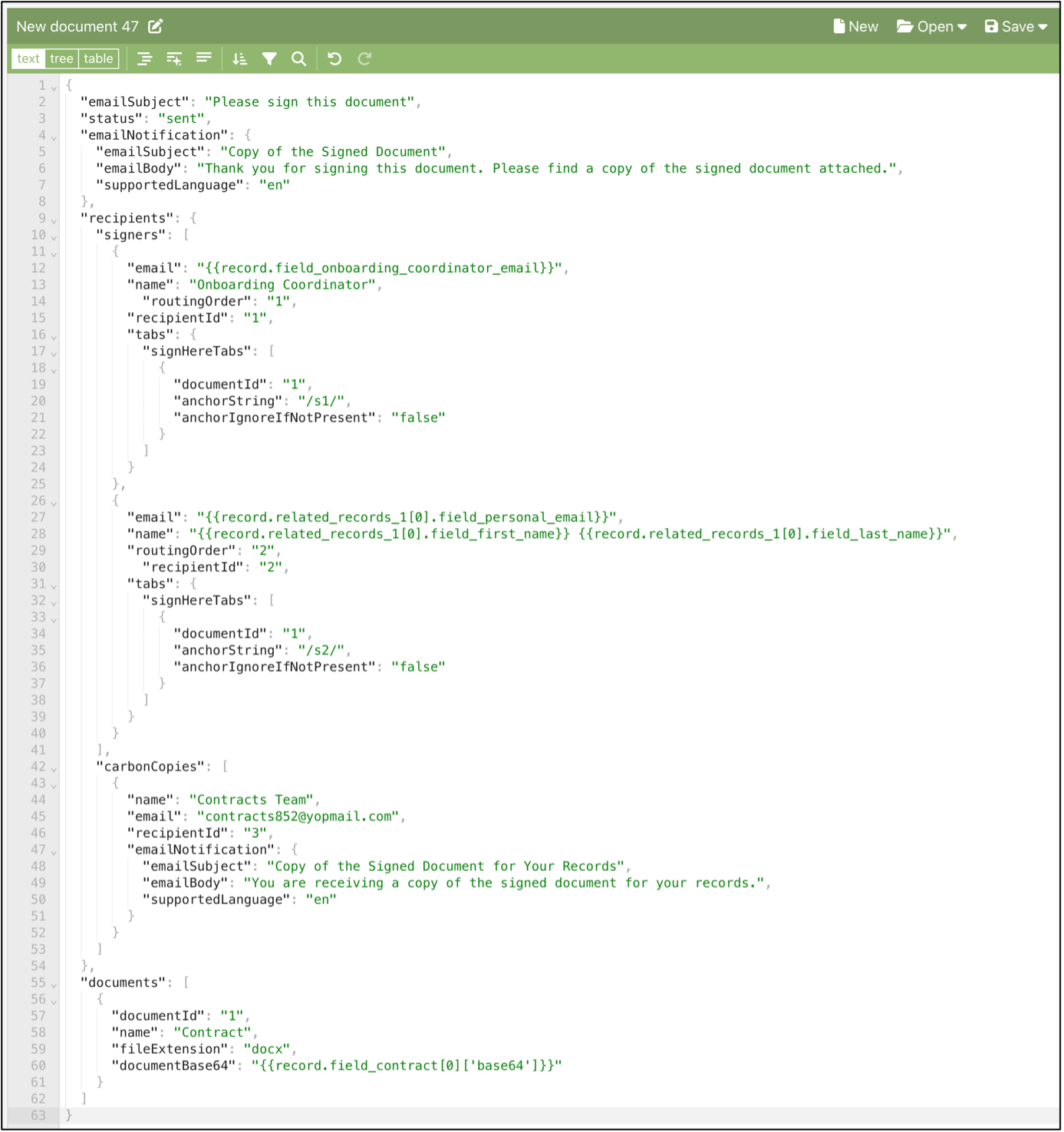The height and width of the screenshot is (1132, 1064).
Task: Click the anchorString value "/s2/"
Action: (321, 651)
